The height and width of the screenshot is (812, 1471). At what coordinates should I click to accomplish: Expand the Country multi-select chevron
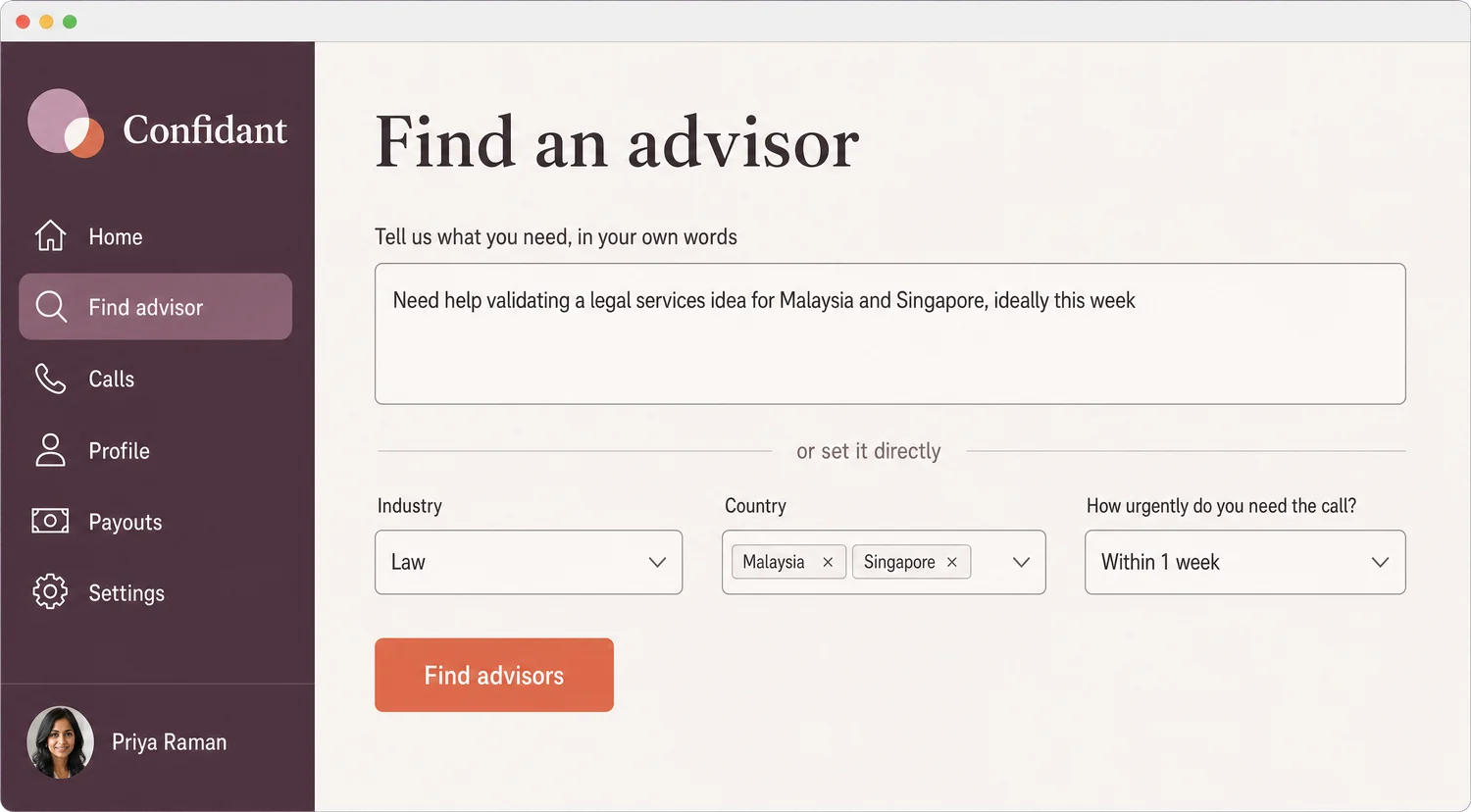[1021, 562]
